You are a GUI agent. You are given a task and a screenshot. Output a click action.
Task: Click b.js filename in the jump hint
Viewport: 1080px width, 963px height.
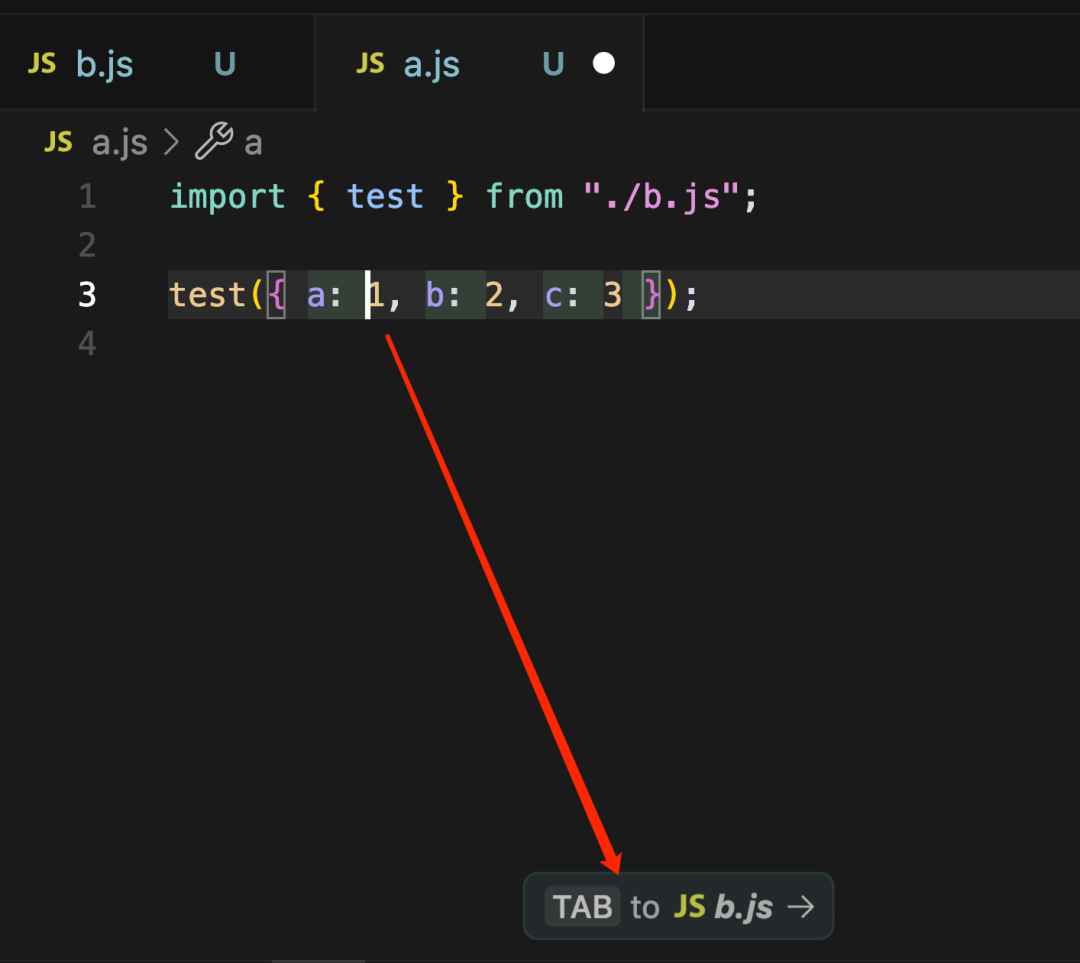744,907
